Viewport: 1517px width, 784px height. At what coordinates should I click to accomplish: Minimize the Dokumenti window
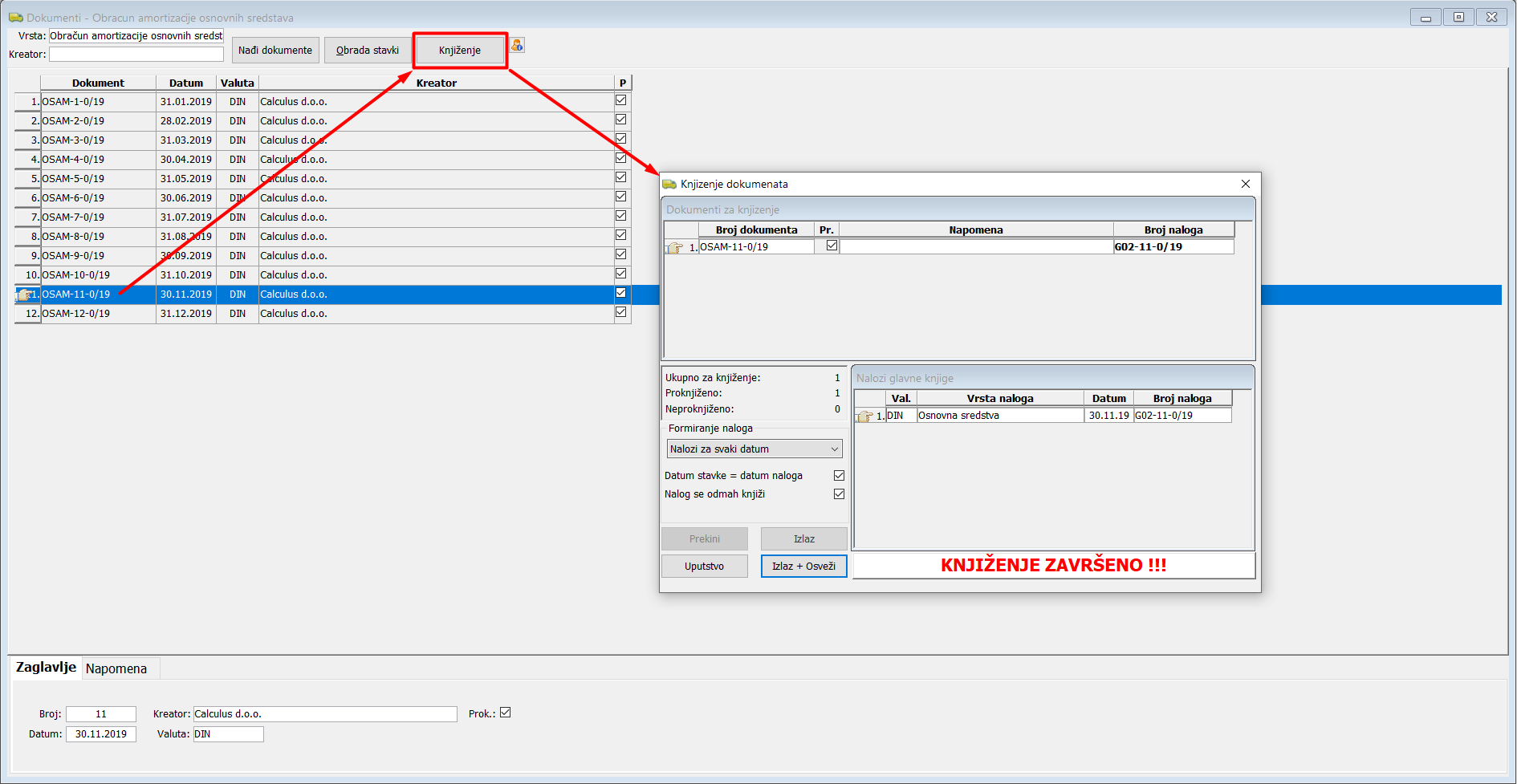pyautogui.click(x=1425, y=17)
